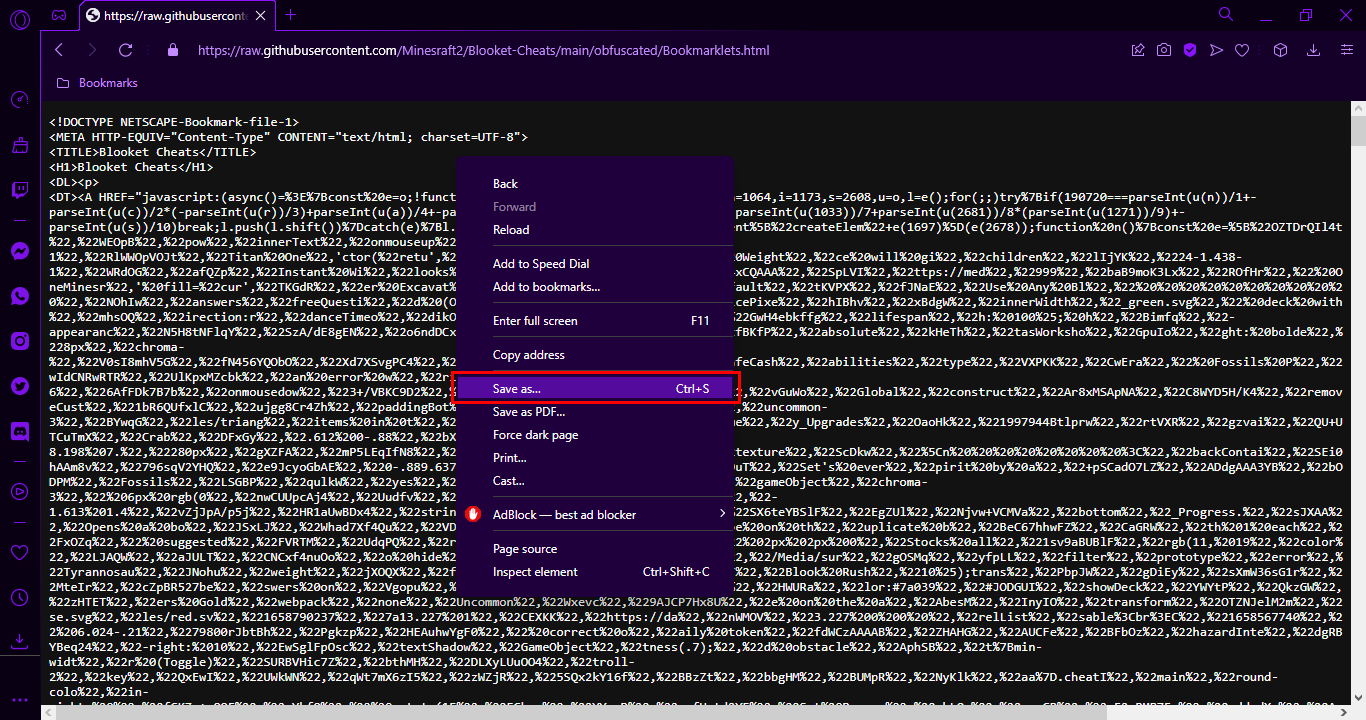The width and height of the screenshot is (1366, 720).
Task: Click the page's vertical scrollbar thumb
Action: [1358, 132]
